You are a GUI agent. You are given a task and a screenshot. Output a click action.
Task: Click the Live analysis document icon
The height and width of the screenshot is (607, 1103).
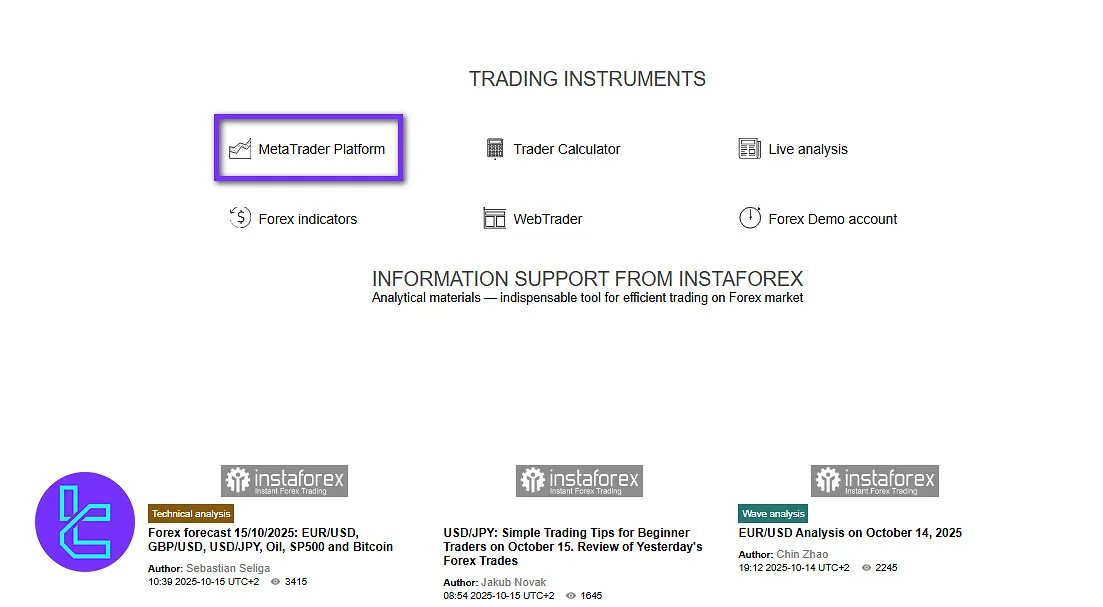tap(750, 148)
